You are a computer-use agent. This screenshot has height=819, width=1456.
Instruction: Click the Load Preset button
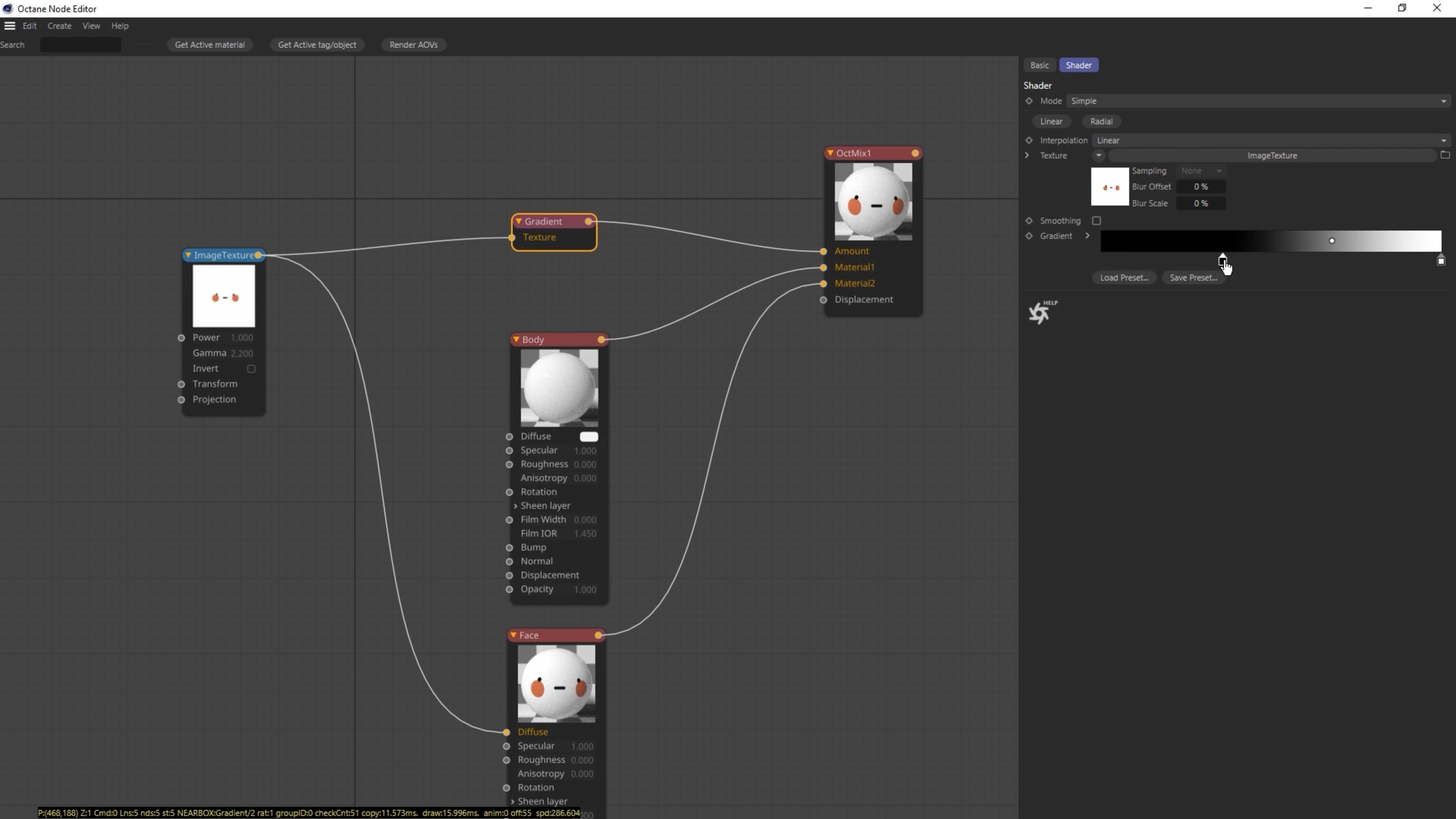click(1123, 278)
